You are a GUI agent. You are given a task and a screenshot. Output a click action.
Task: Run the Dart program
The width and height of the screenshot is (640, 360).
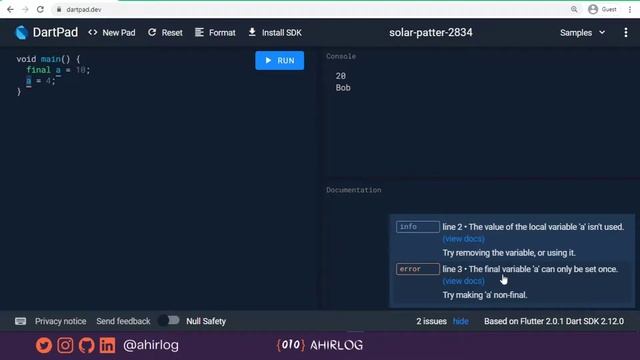280,60
